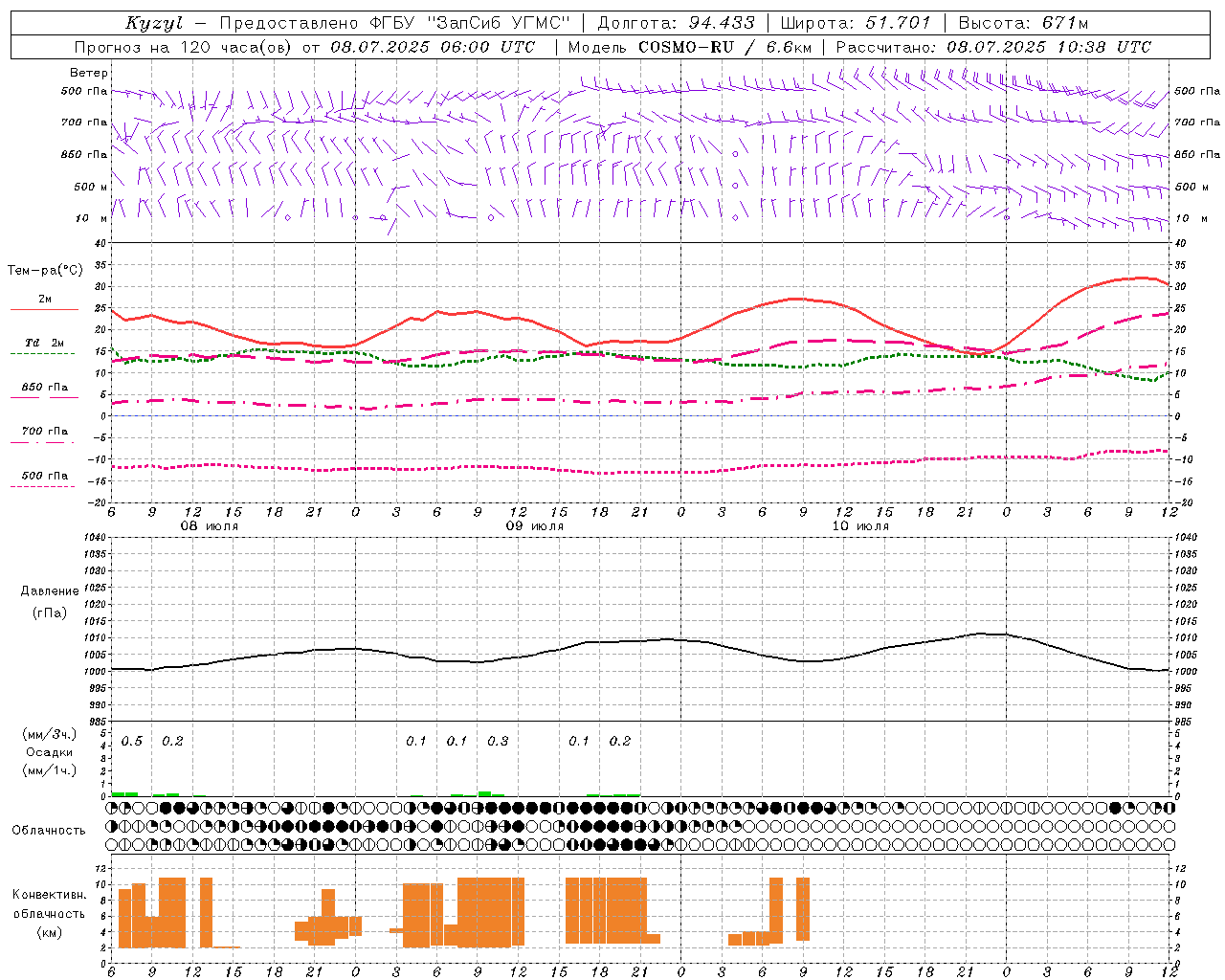This screenshot has height=980, width=1225.
Task: Click the "10 июля" date label
Action: pyautogui.click(x=860, y=526)
